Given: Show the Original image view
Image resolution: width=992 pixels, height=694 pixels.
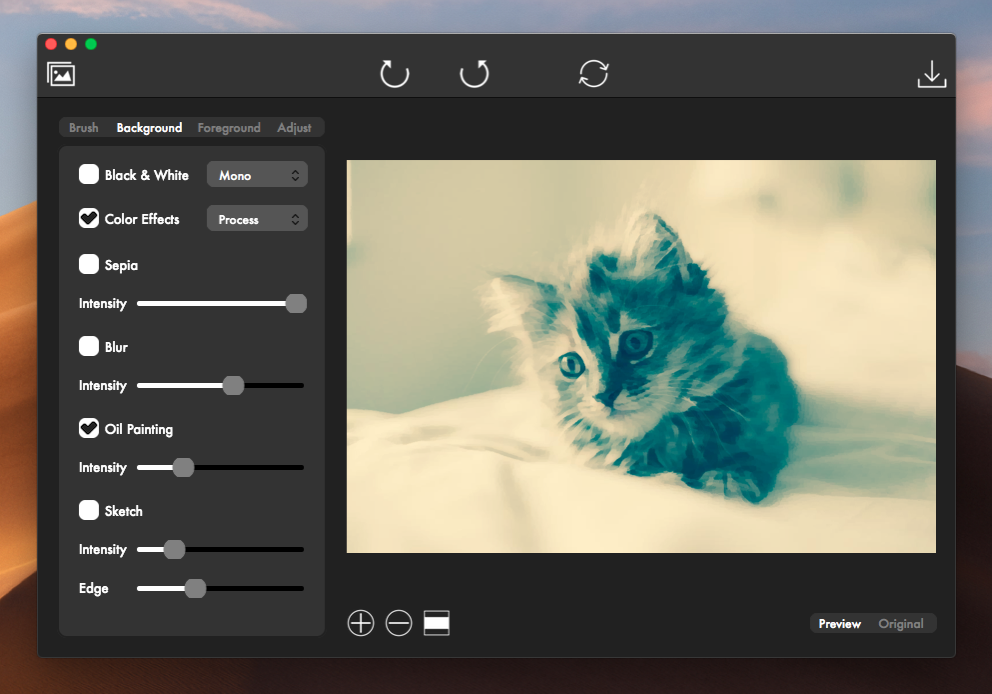Looking at the screenshot, I should (x=900, y=624).
